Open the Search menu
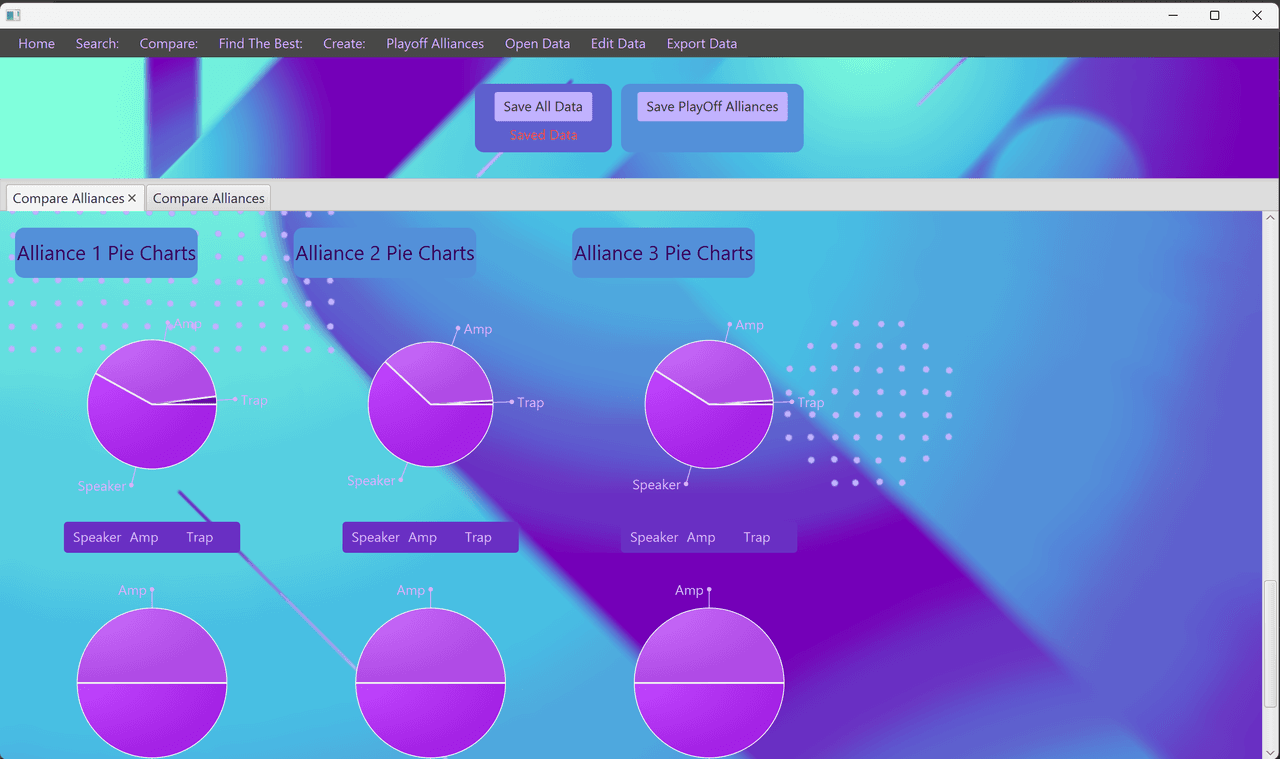 coord(97,44)
